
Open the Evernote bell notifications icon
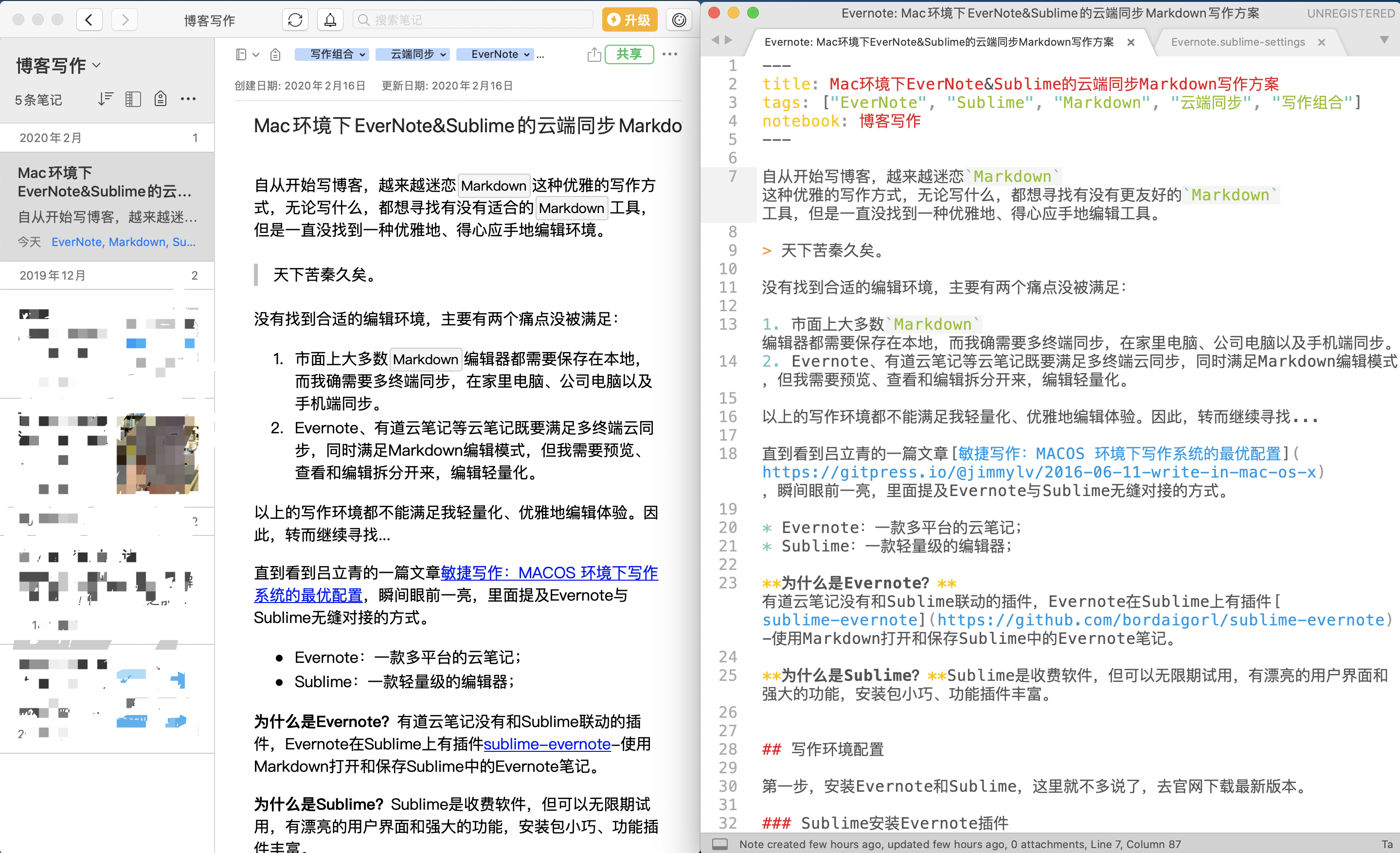(330, 20)
